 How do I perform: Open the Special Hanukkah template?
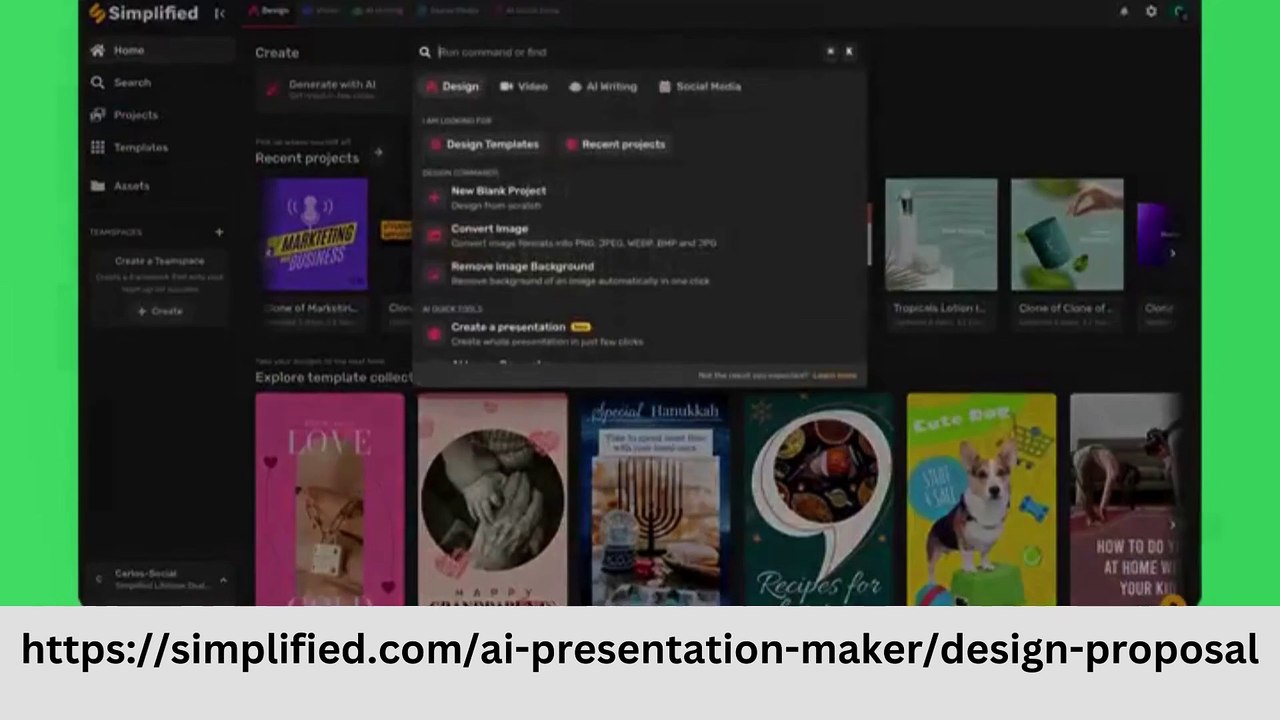[x=655, y=499]
